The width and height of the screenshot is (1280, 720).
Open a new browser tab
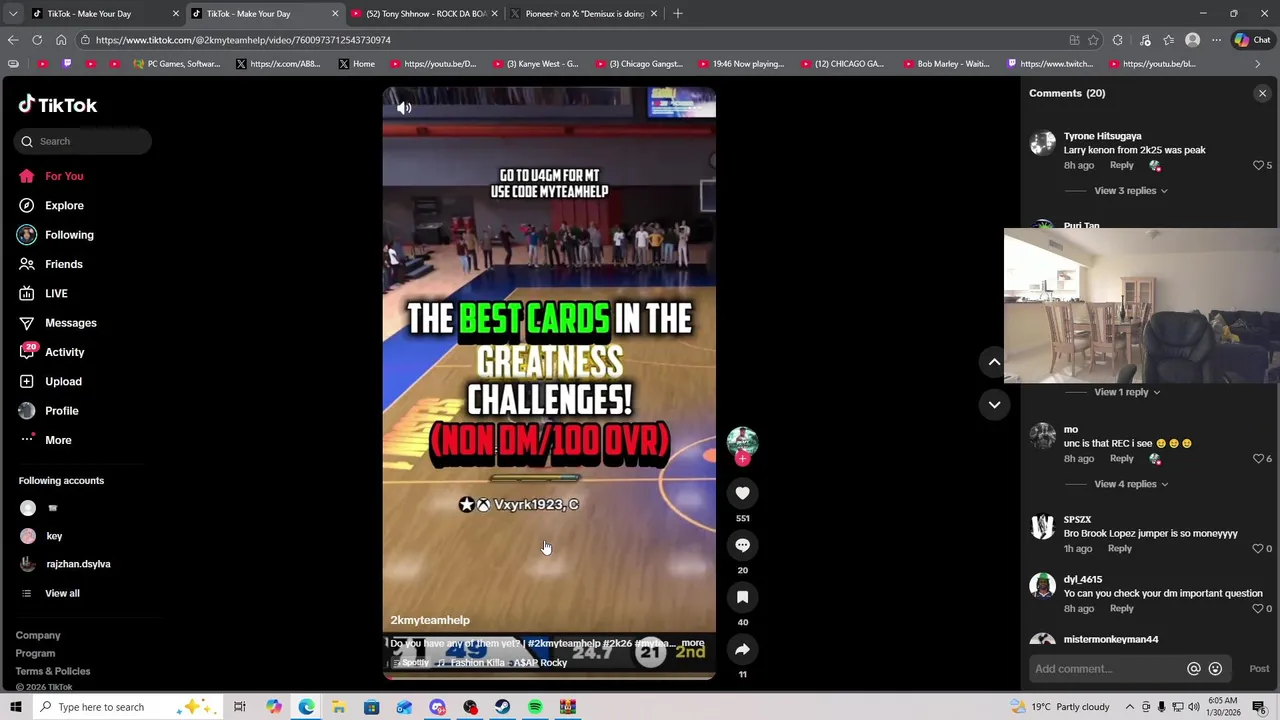[678, 14]
